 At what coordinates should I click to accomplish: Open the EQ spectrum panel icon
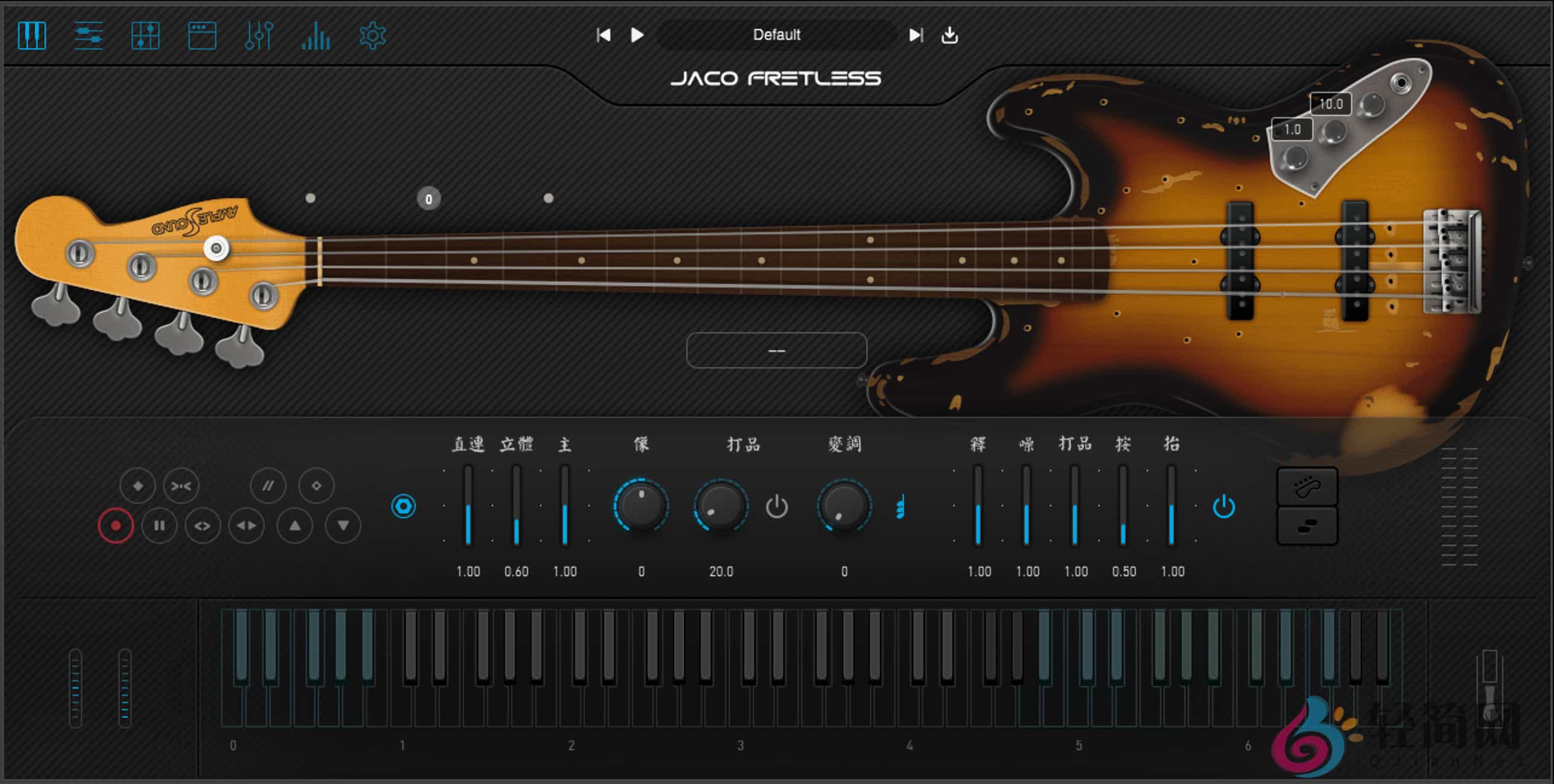click(315, 35)
